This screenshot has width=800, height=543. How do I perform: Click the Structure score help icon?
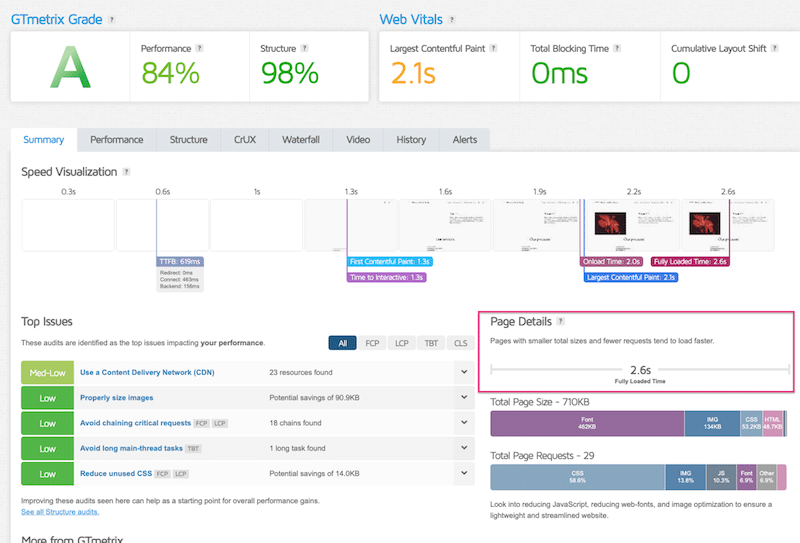pos(305,48)
